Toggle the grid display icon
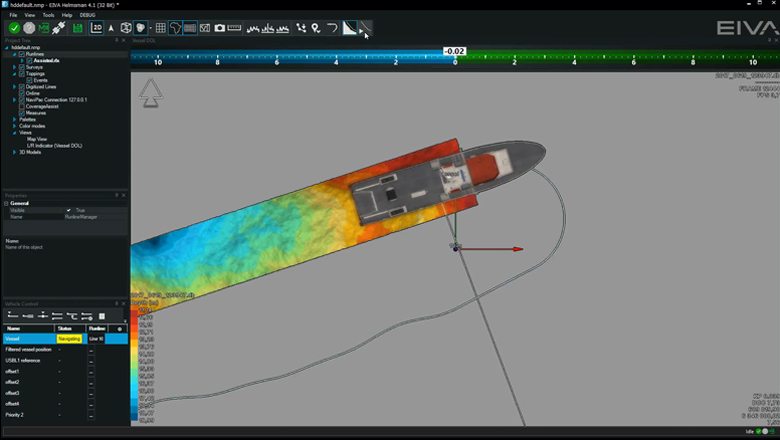The width and height of the screenshot is (780, 440). pos(161,28)
